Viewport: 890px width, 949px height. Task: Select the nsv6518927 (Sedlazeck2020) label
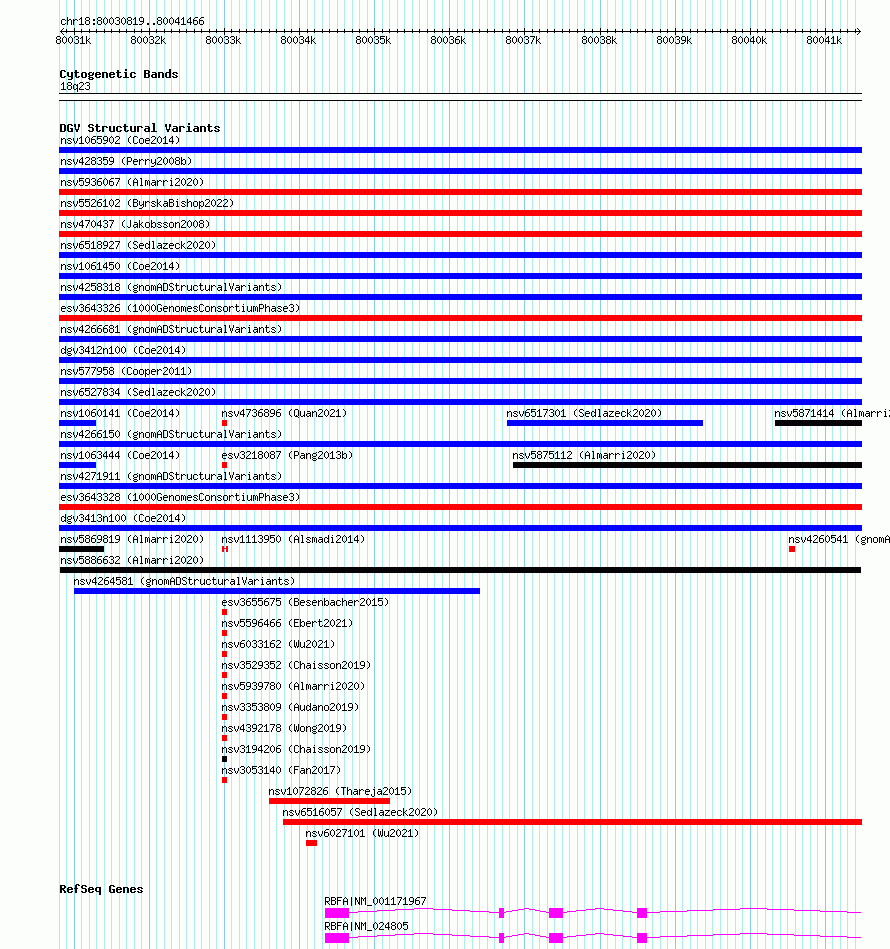tap(138, 245)
